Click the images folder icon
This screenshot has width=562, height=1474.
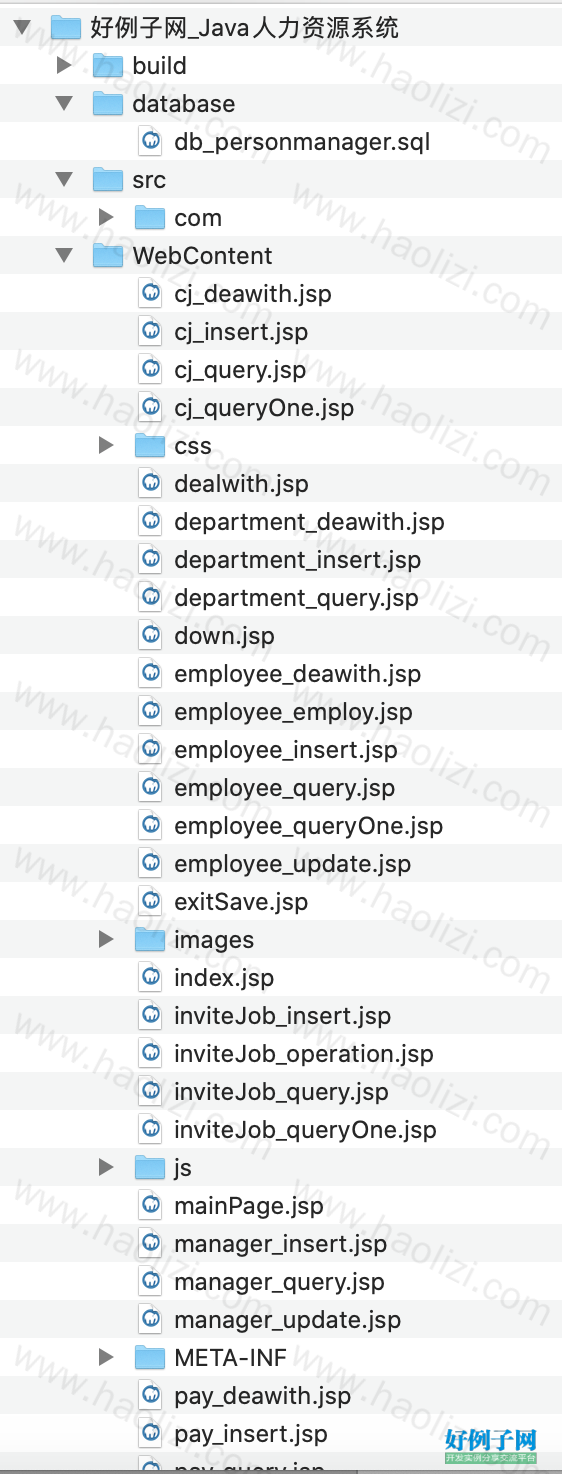[x=150, y=940]
